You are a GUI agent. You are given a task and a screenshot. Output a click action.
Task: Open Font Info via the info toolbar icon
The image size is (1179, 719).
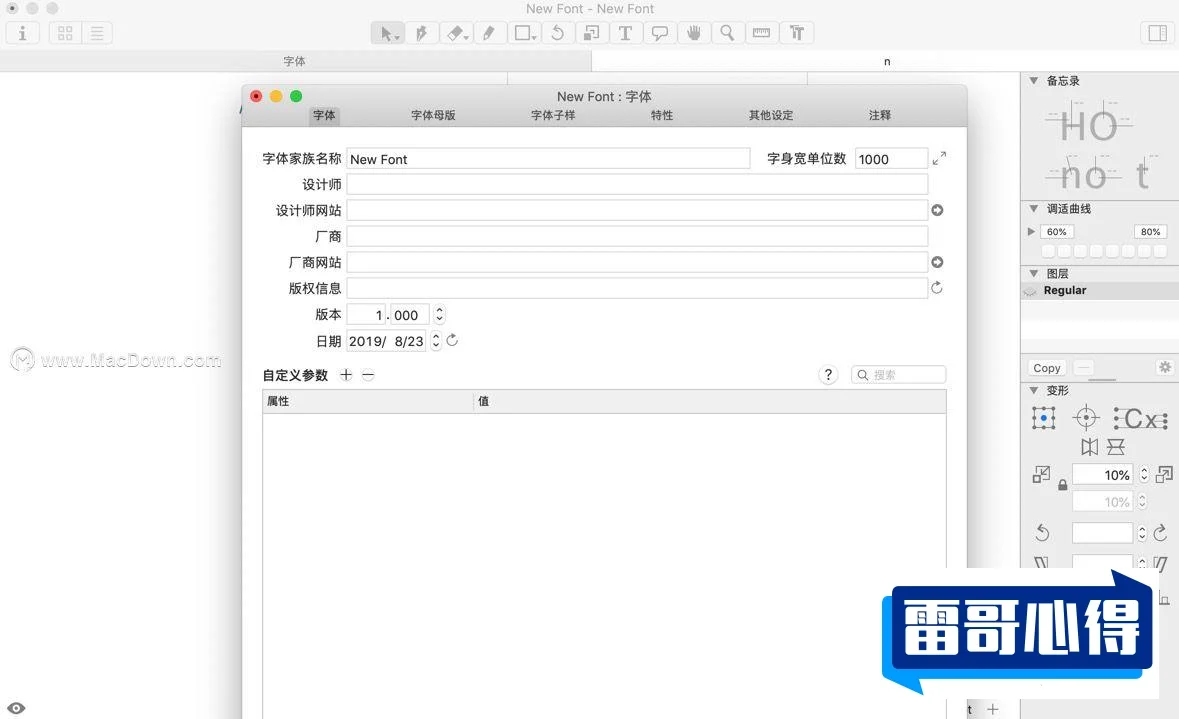tap(23, 33)
